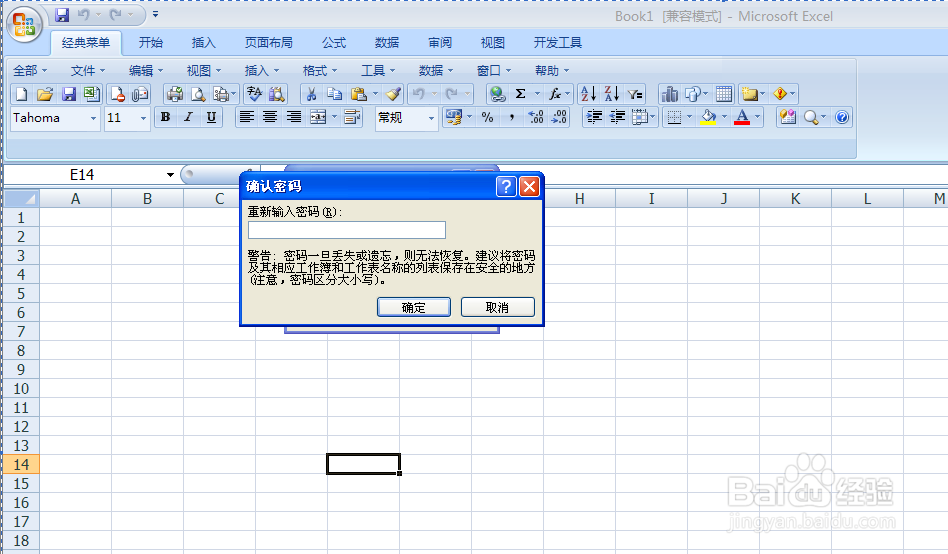Open borders dropdown arrow

689,117
